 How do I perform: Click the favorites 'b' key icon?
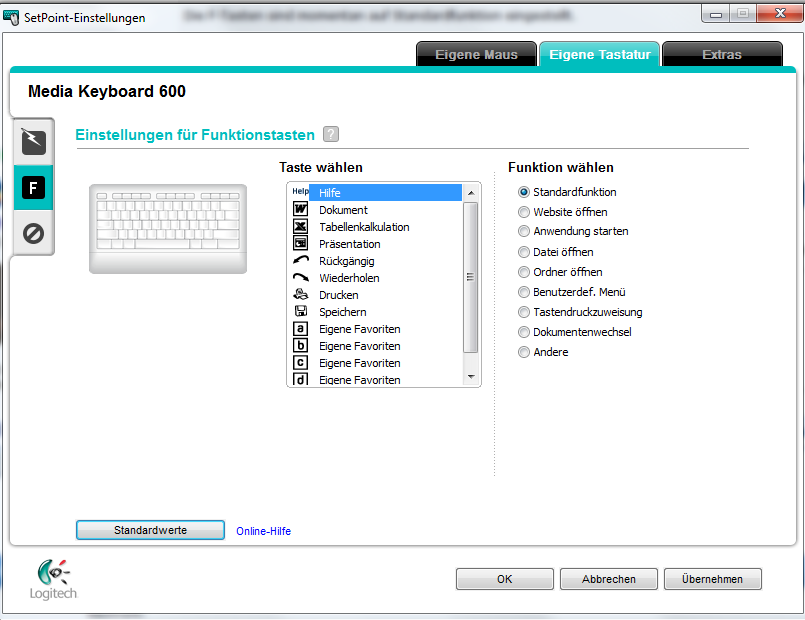point(300,345)
